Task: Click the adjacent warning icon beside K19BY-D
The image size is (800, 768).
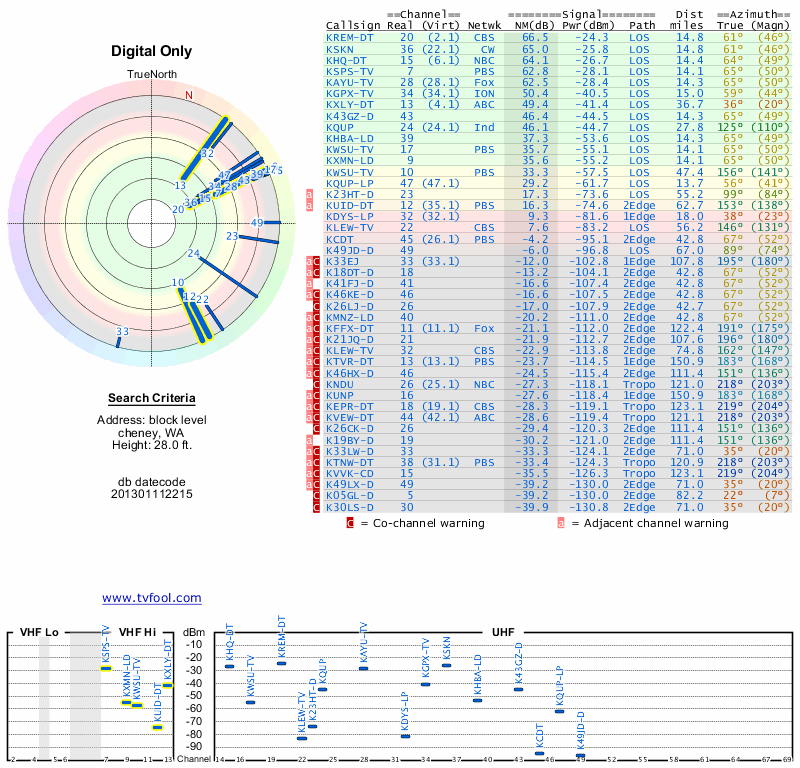Action: (x=309, y=440)
